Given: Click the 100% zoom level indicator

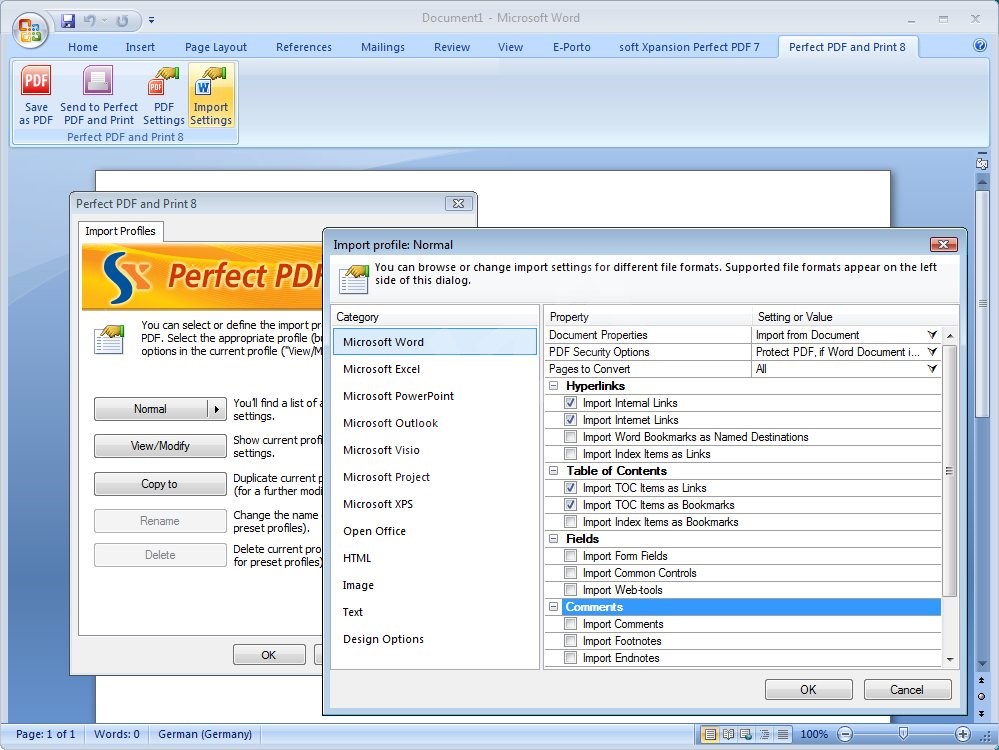Looking at the screenshot, I should pyautogui.click(x=814, y=734).
